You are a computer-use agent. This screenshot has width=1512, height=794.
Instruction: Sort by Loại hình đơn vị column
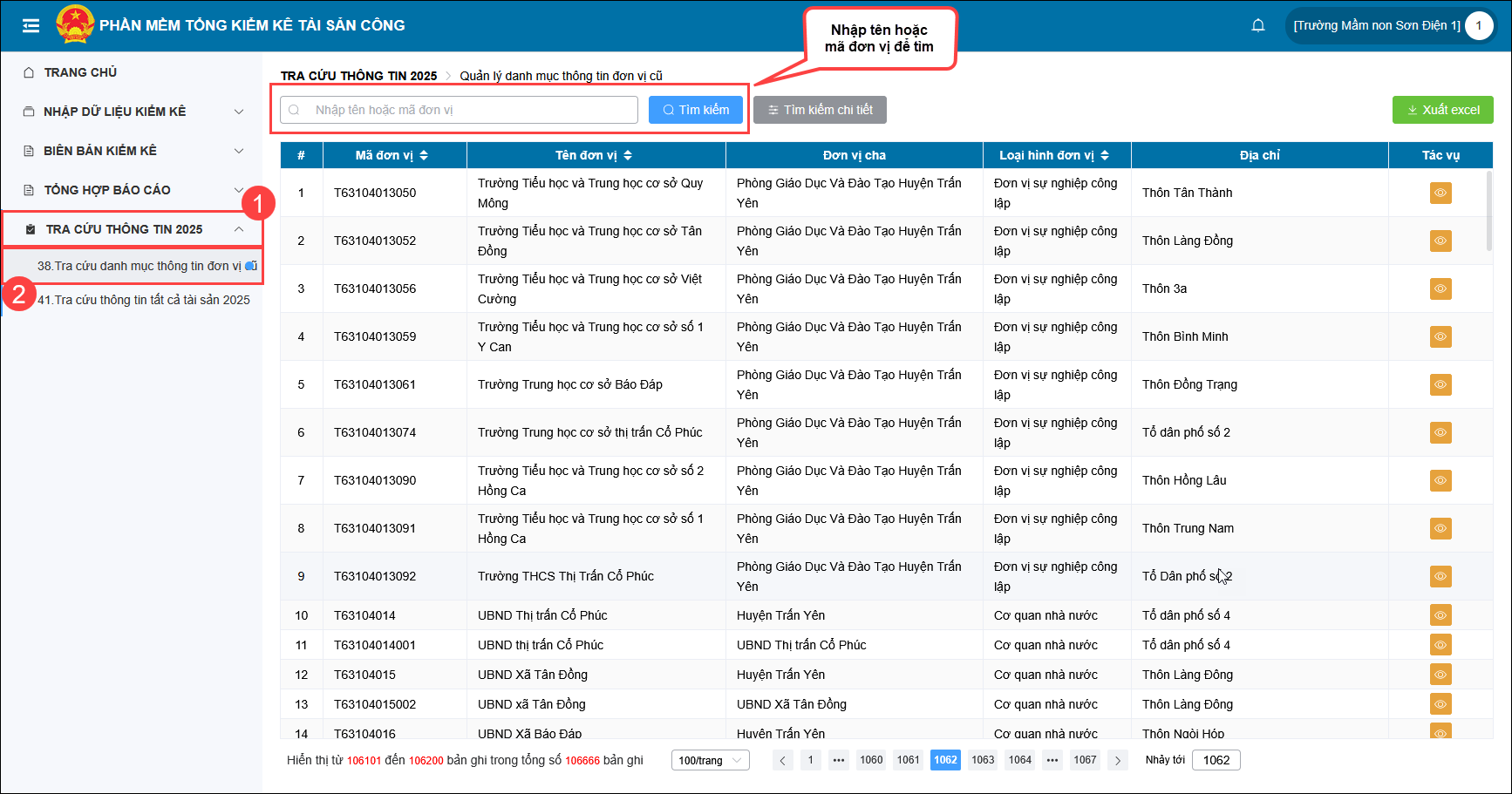(x=1105, y=155)
